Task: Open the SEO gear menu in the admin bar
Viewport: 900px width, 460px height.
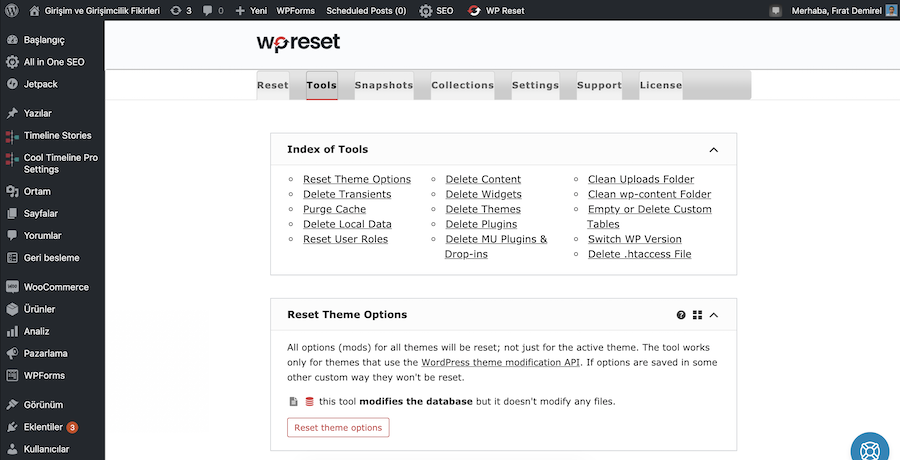Action: pos(436,10)
